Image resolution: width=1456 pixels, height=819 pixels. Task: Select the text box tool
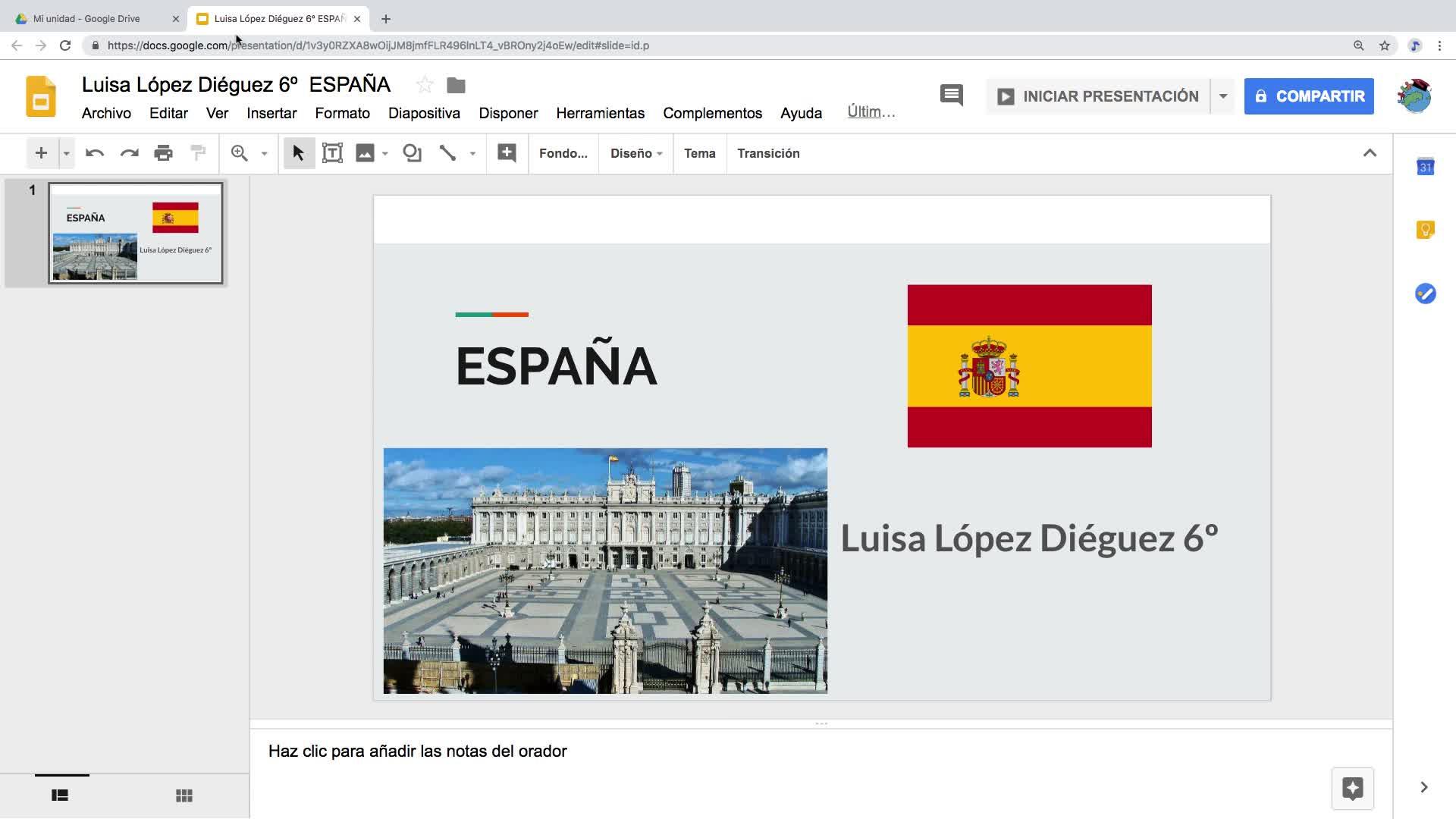click(332, 153)
